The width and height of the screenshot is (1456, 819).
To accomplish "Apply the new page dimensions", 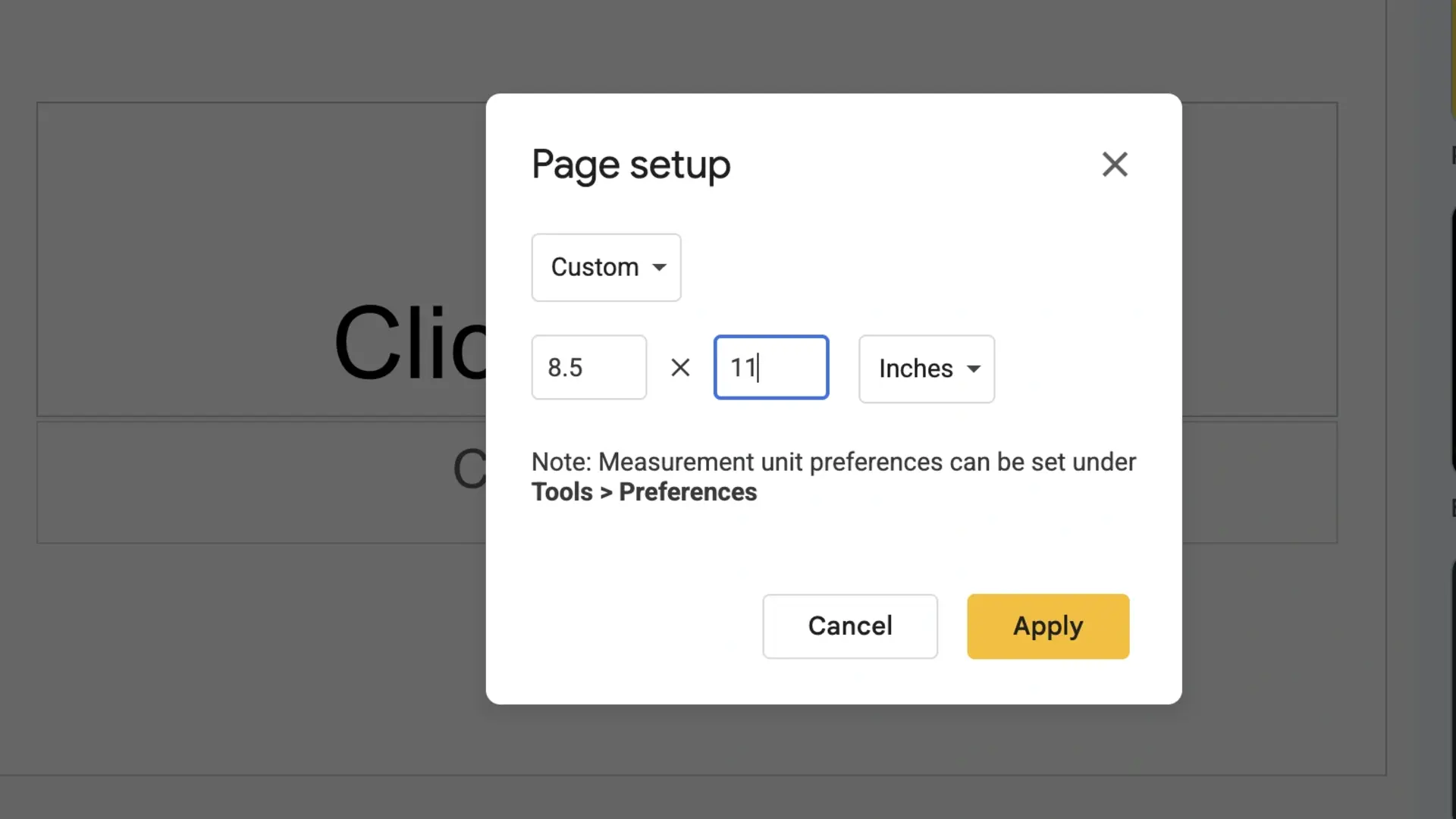I will click(1047, 626).
